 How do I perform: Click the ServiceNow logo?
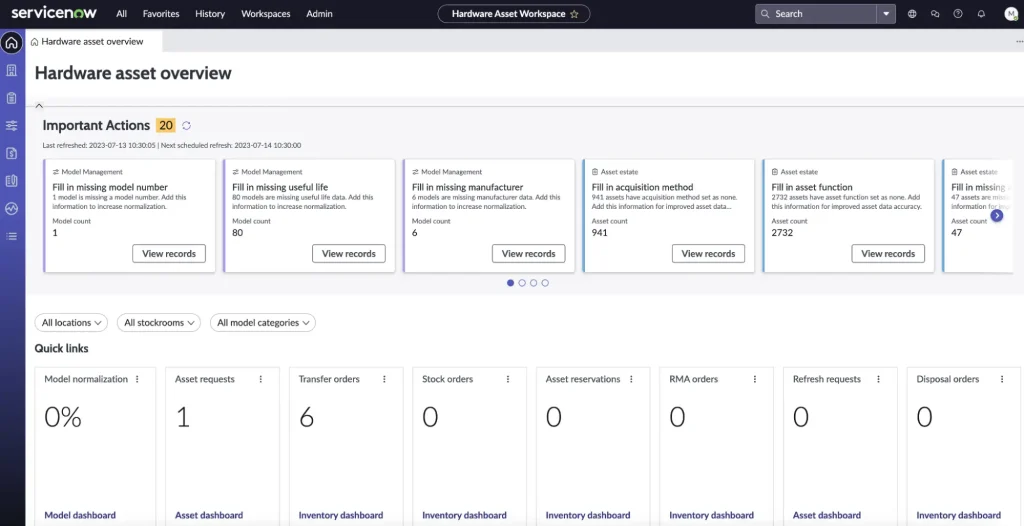pyautogui.click(x=54, y=13)
